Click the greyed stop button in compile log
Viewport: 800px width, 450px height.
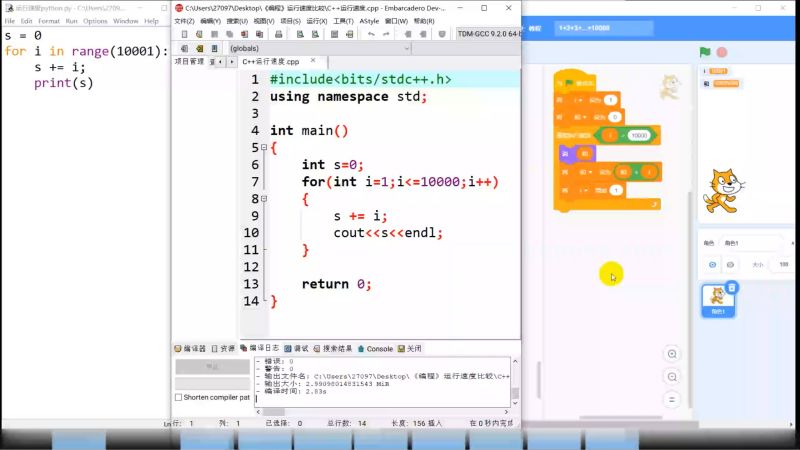coord(212,366)
